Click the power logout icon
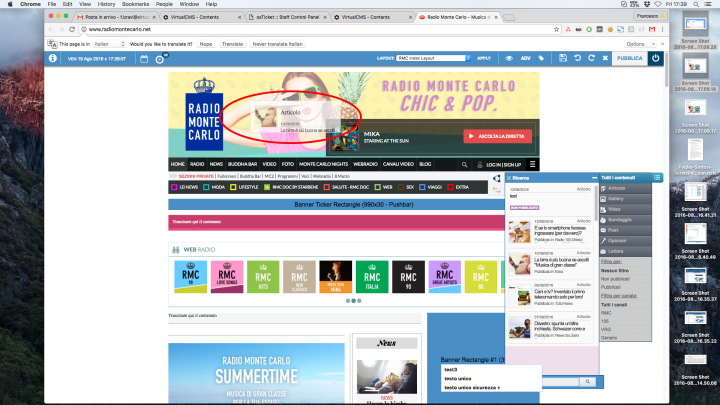 (656, 59)
